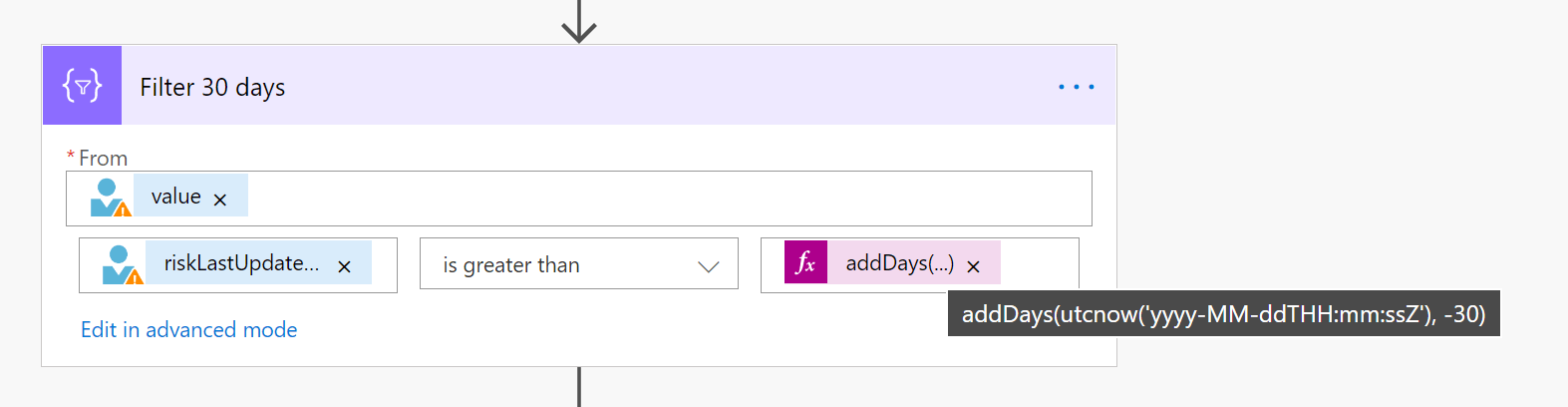
Task: Click the user icon beside riskLastUpdate token
Action: coord(123,264)
